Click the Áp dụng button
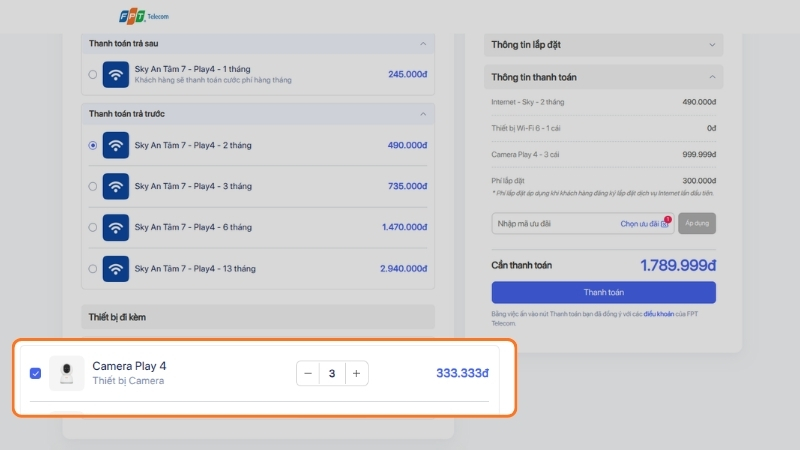The image size is (800, 450). (x=697, y=223)
